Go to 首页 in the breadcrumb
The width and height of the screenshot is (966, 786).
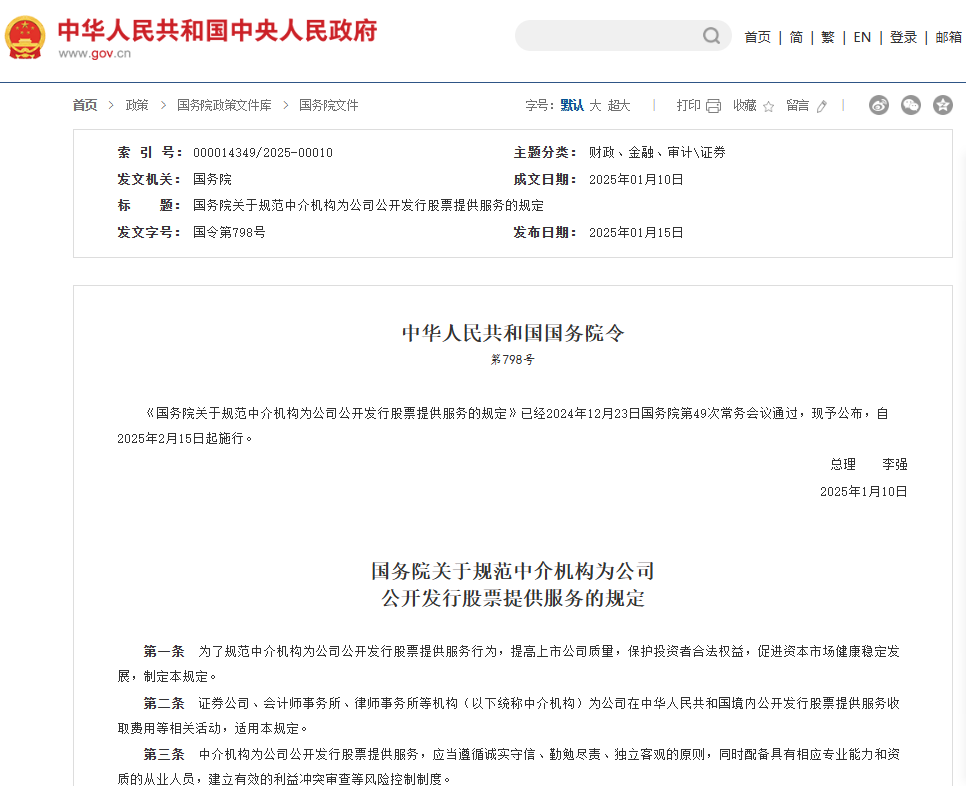pos(85,105)
